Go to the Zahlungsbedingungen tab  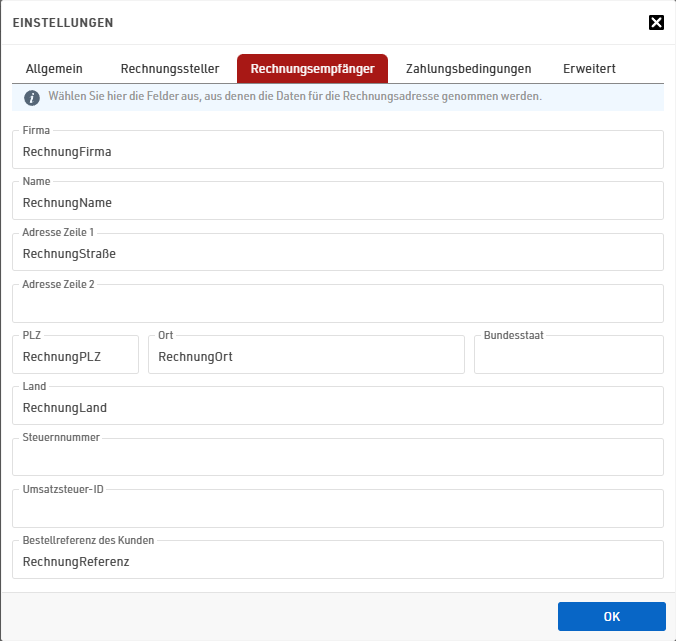(x=468, y=69)
